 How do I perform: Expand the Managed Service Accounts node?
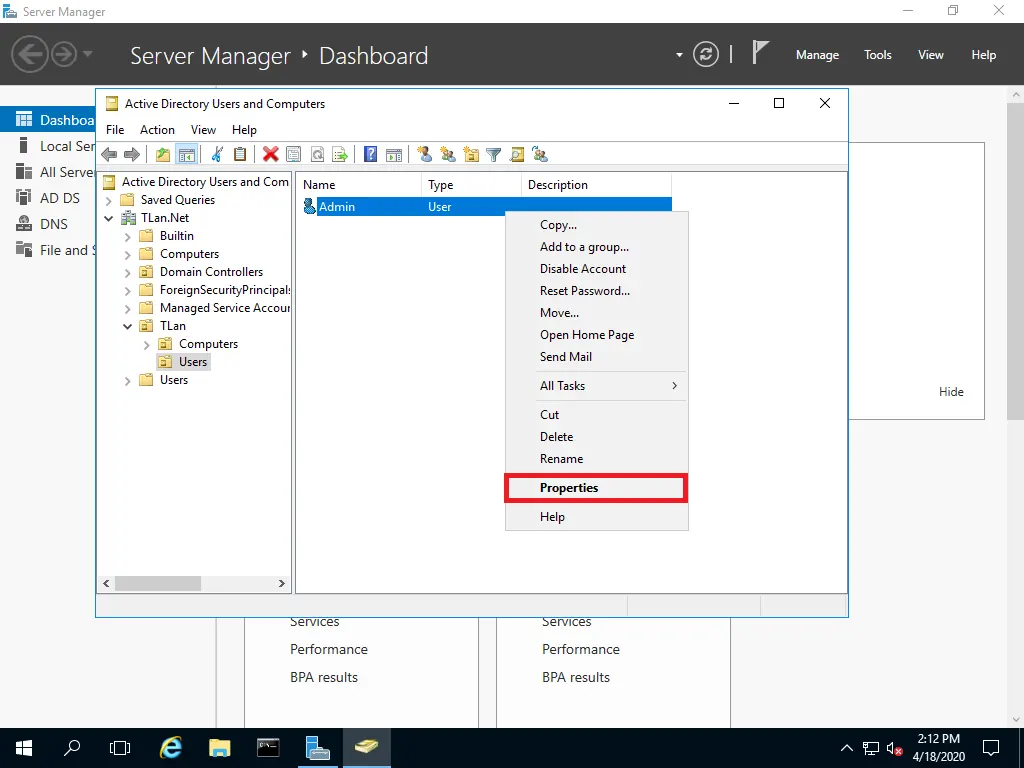[x=128, y=308]
